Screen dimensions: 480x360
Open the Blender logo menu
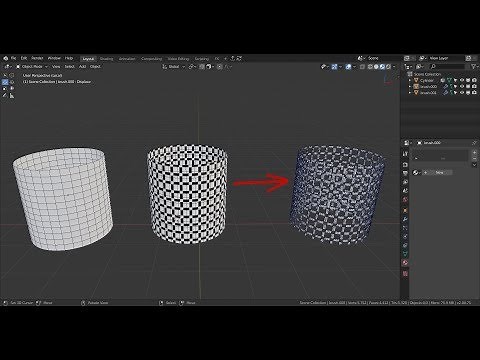6,58
